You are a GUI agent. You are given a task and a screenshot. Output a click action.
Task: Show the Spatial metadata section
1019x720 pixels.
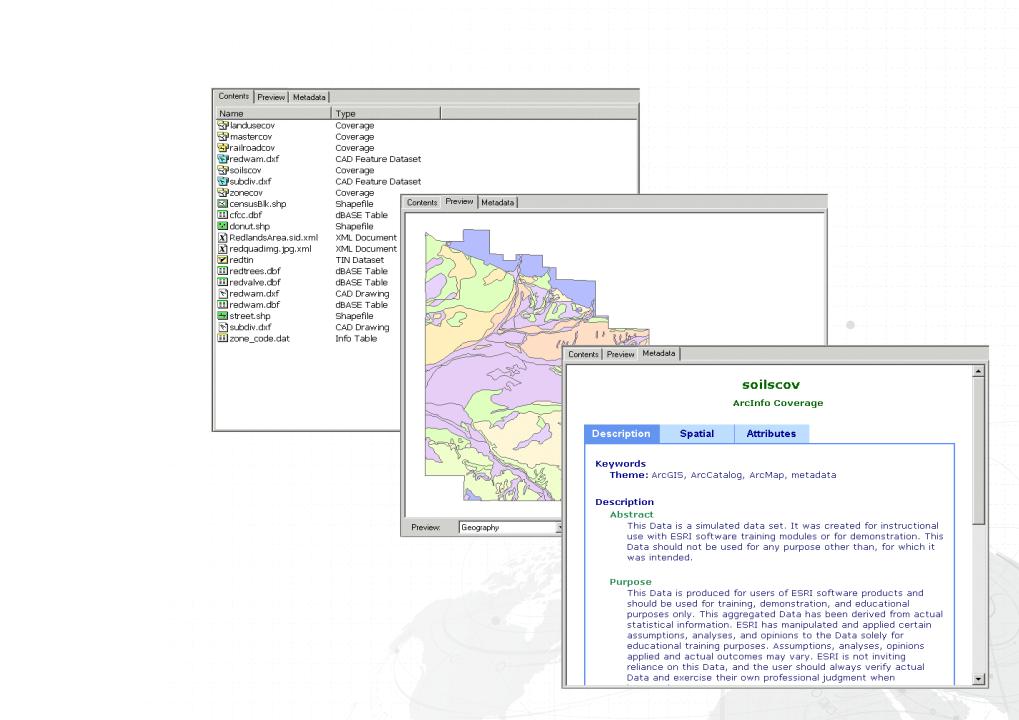pyautogui.click(x=697, y=433)
